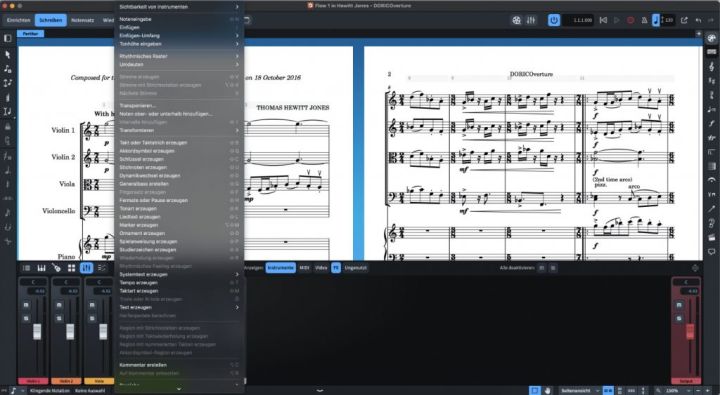The height and width of the screenshot is (395, 720).
Task: Open the key editor panel icon
Action: click(x=101, y=268)
